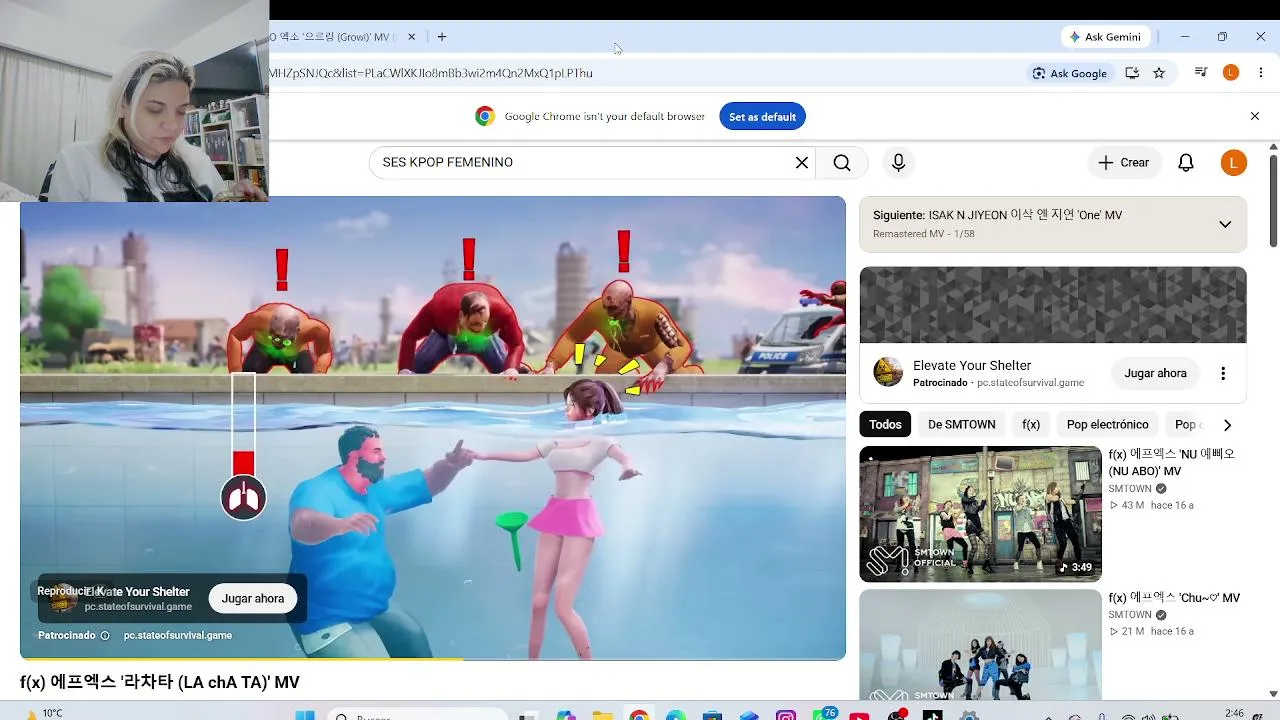Open the Chu~ MV thumbnail

980,645
